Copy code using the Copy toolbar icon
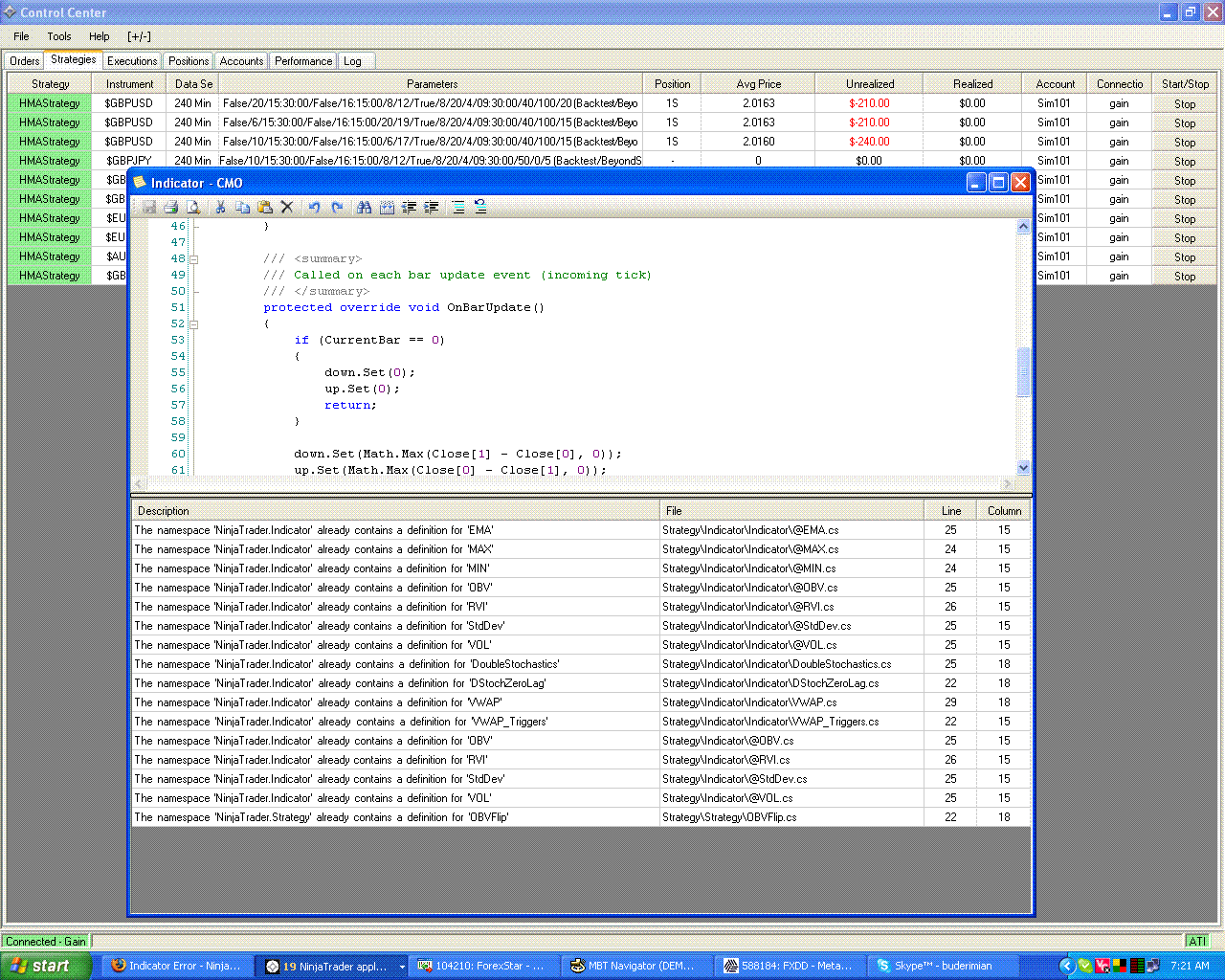The image size is (1225, 980). click(242, 207)
